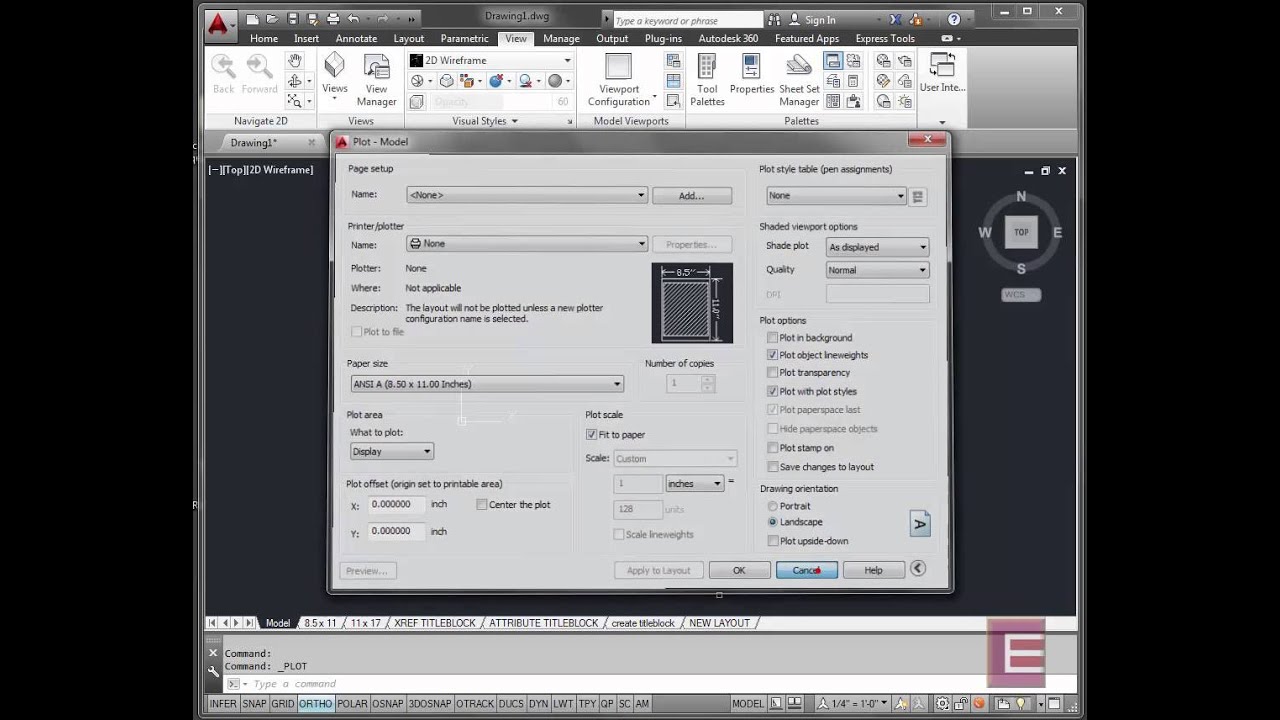Image resolution: width=1280 pixels, height=720 pixels.
Task: Select the Pan hand icon
Action: [295, 62]
